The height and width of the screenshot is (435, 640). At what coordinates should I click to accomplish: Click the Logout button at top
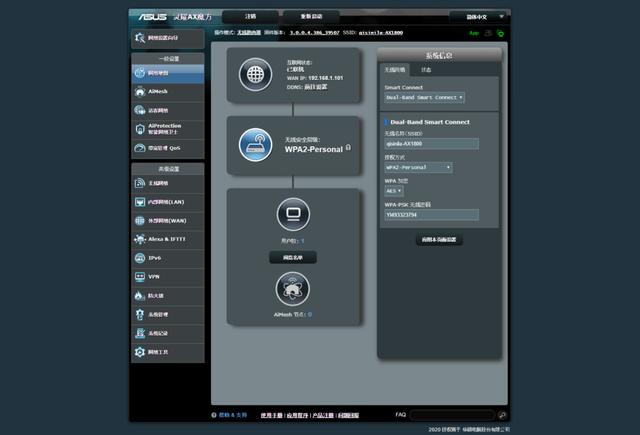tap(251, 16)
